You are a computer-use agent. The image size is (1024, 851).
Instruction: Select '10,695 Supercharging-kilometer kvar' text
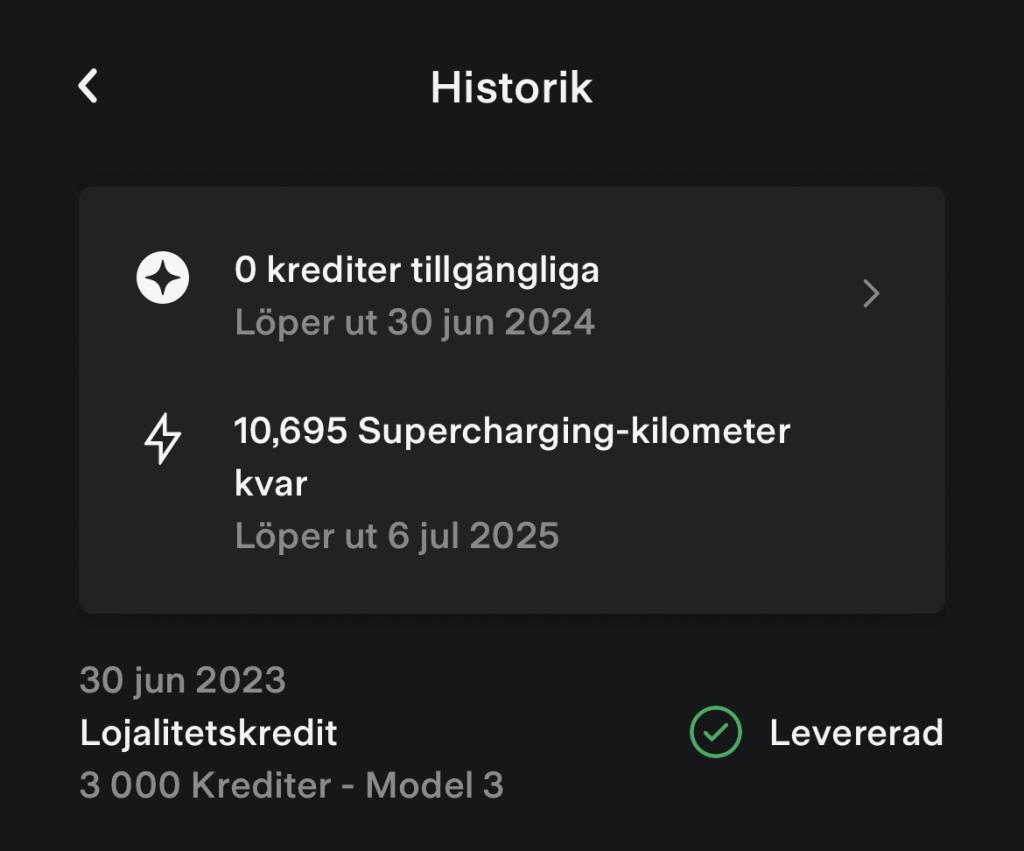pyautogui.click(x=512, y=457)
